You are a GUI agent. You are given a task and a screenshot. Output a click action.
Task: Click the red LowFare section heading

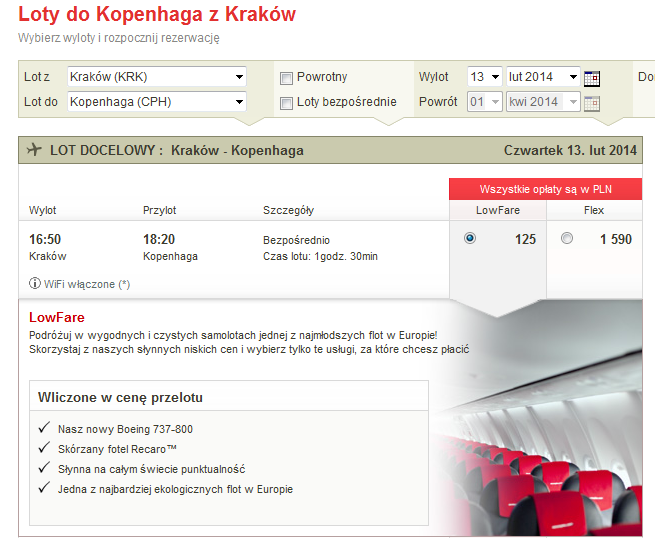[57, 317]
